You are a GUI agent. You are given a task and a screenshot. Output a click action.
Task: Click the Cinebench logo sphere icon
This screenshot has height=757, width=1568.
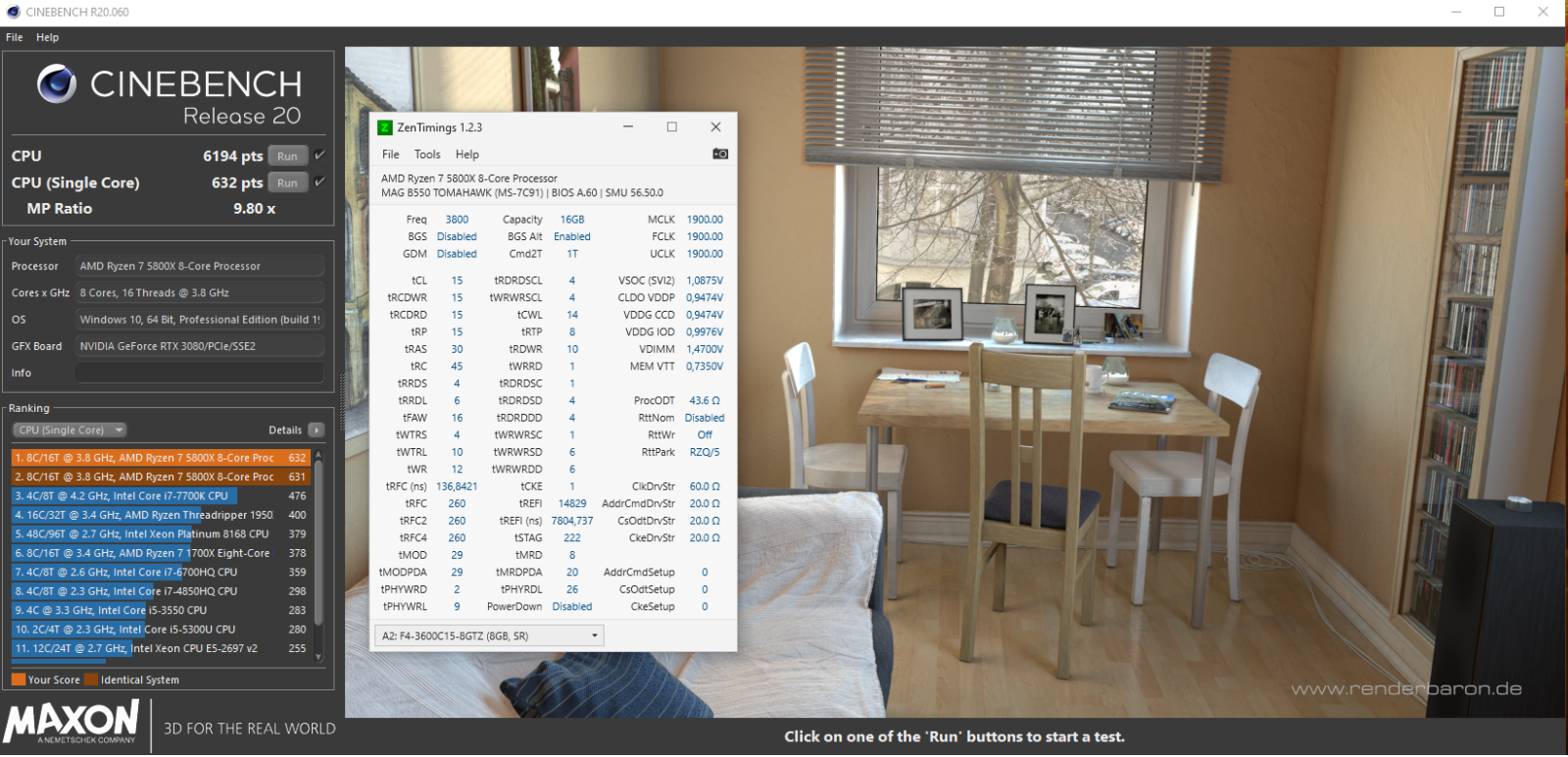57,84
